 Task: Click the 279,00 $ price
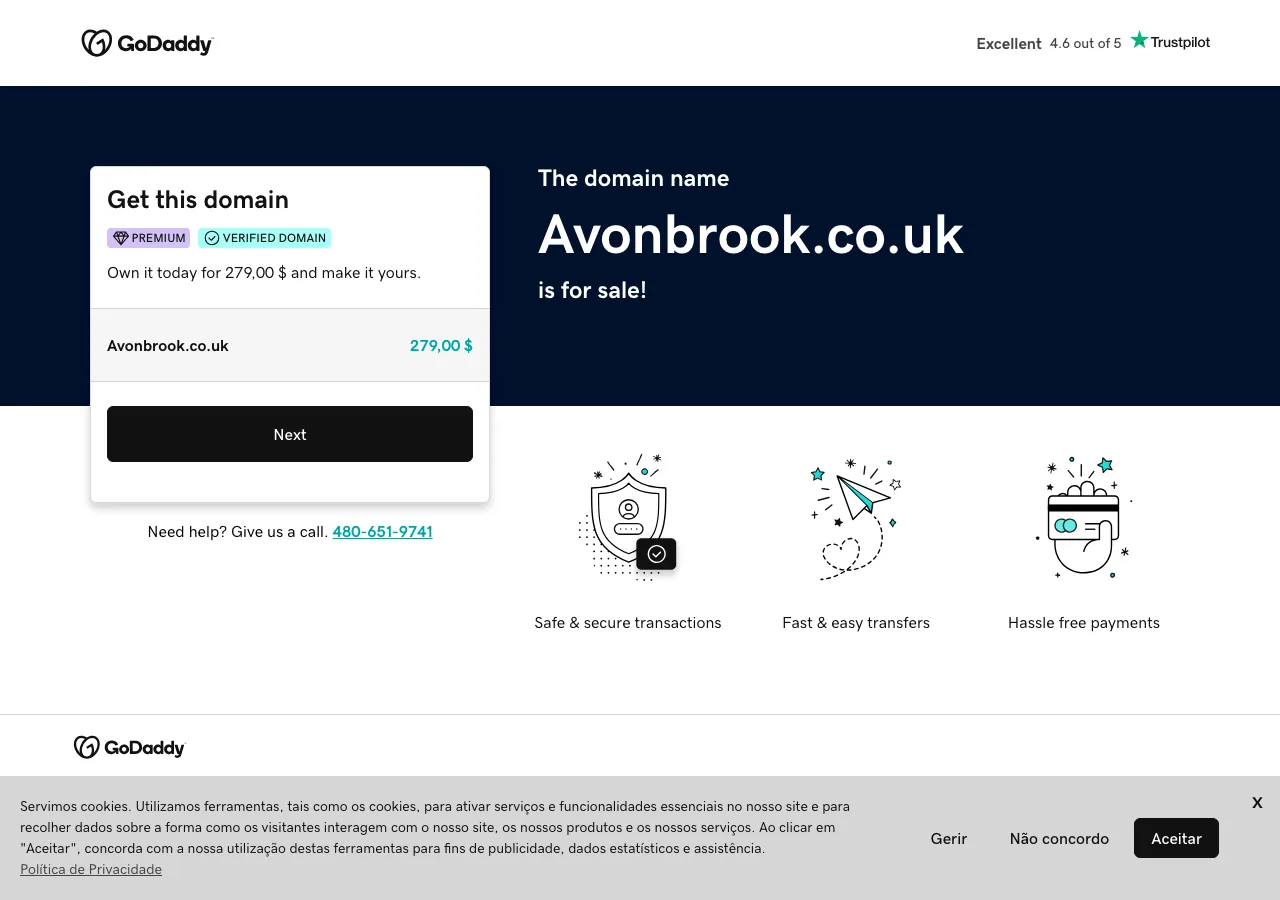click(441, 345)
